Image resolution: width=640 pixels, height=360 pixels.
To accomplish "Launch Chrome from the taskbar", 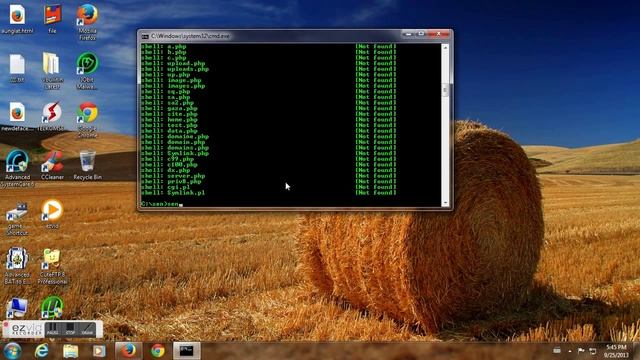I will click(158, 351).
